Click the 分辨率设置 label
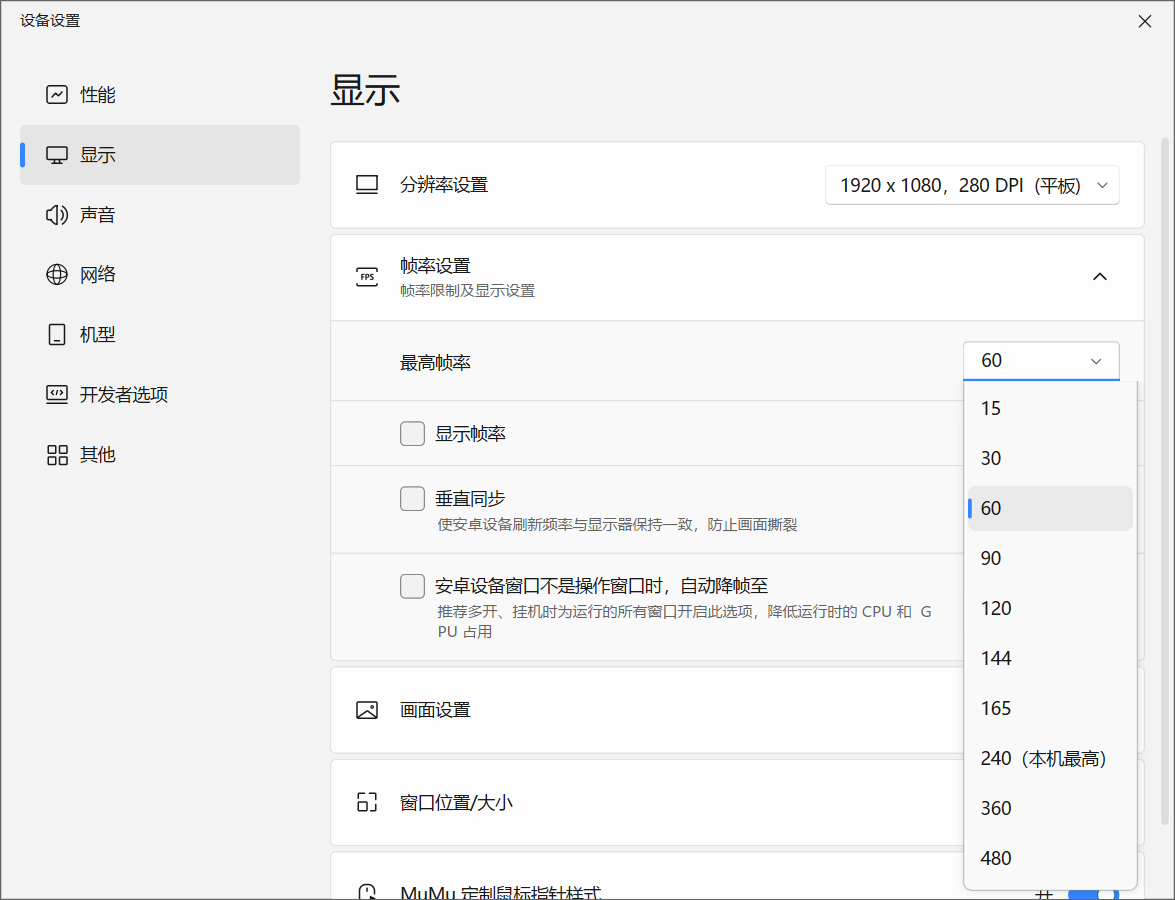The width and height of the screenshot is (1175, 900). click(444, 185)
